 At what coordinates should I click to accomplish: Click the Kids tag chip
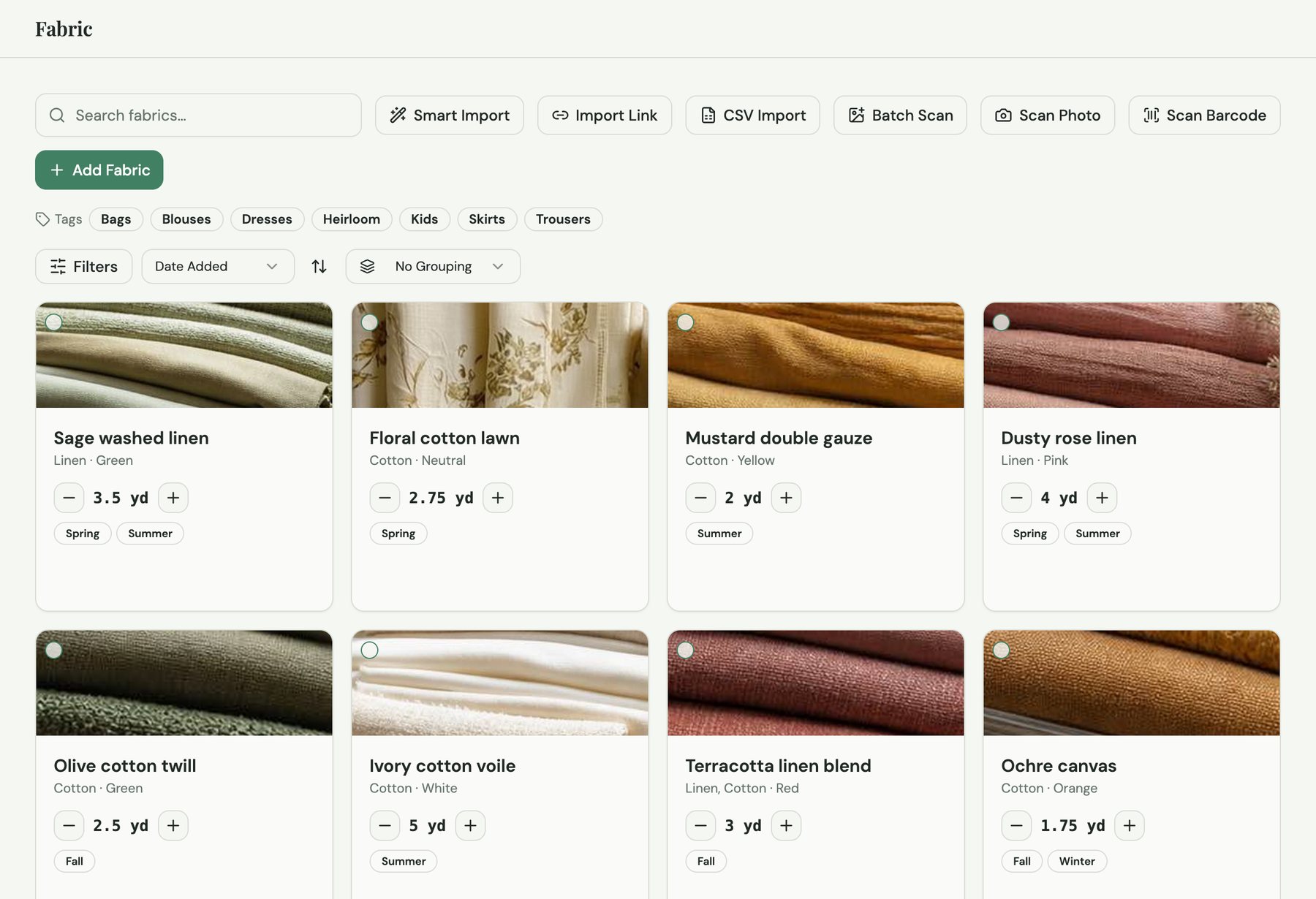pos(425,219)
